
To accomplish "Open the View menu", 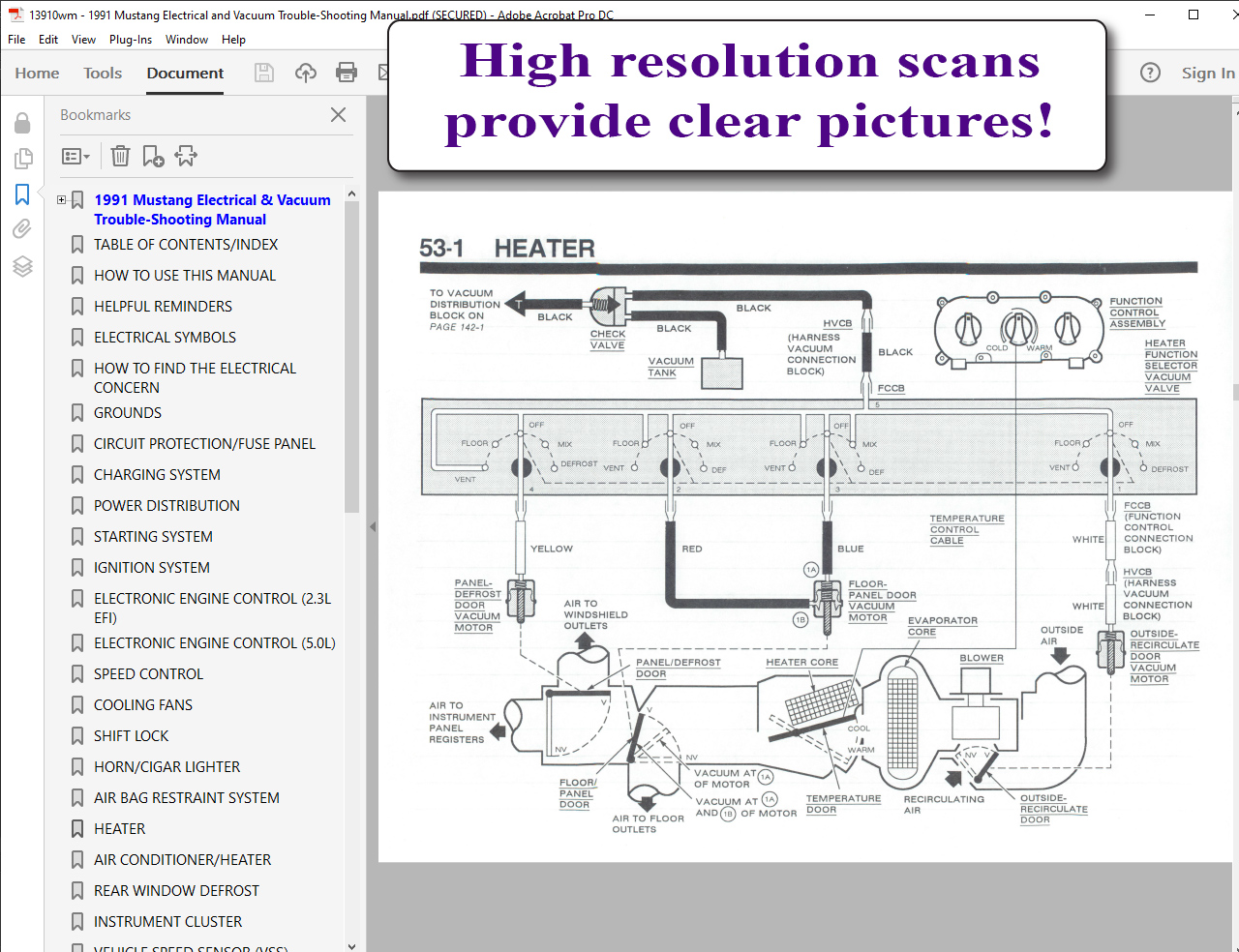I will 83,40.
